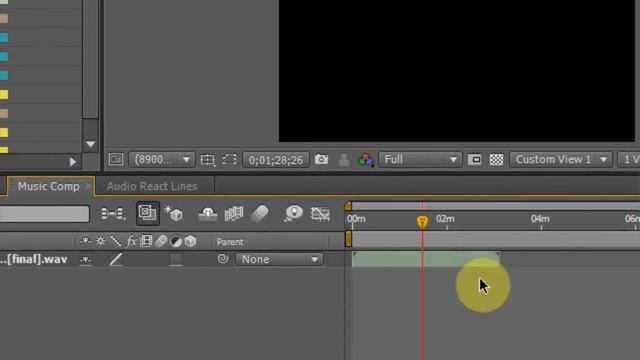Image resolution: width=640 pixels, height=360 pixels.
Task: Click the Quality slash column header icon
Action: pos(116,241)
